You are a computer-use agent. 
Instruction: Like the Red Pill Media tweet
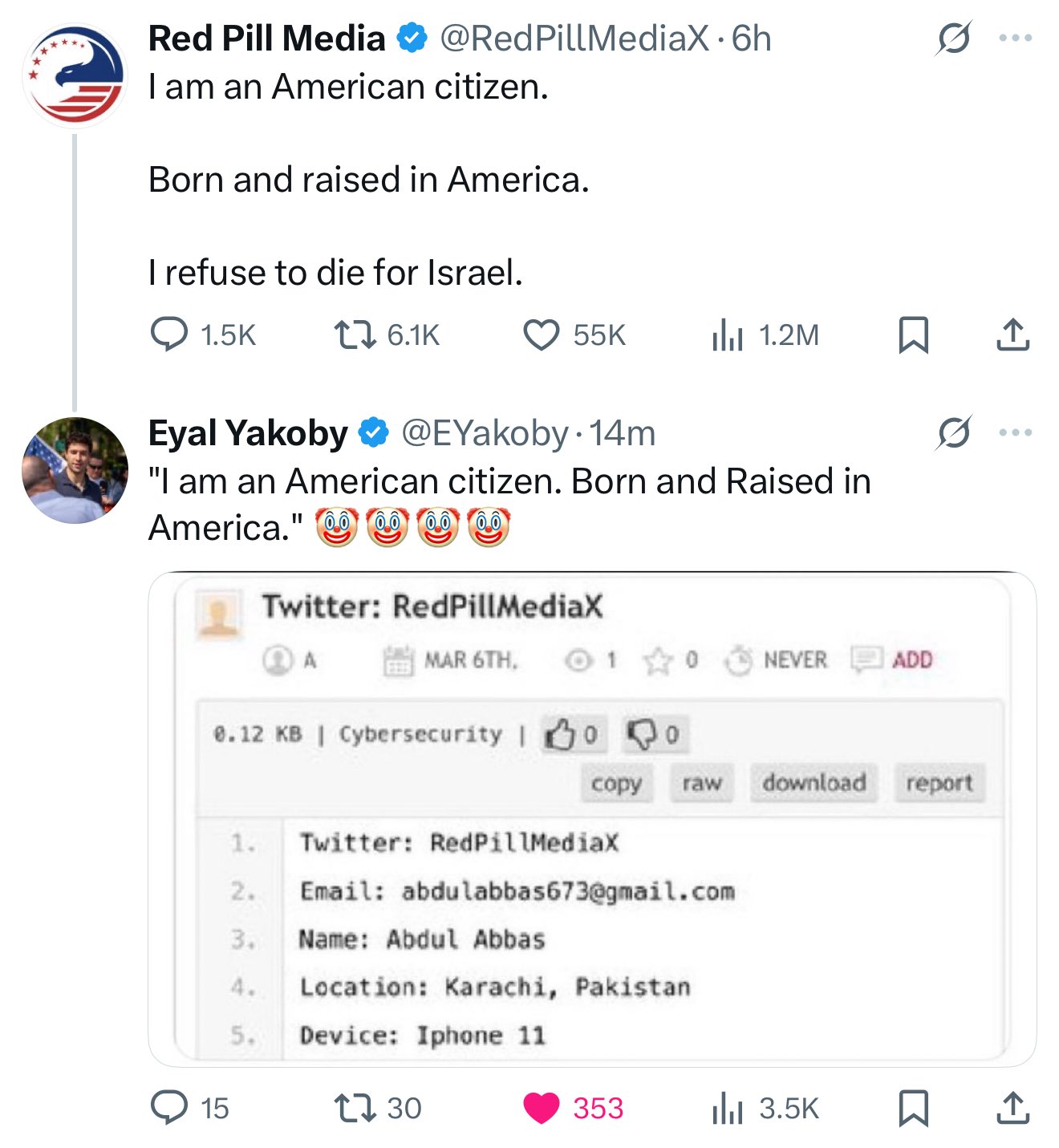point(542,335)
